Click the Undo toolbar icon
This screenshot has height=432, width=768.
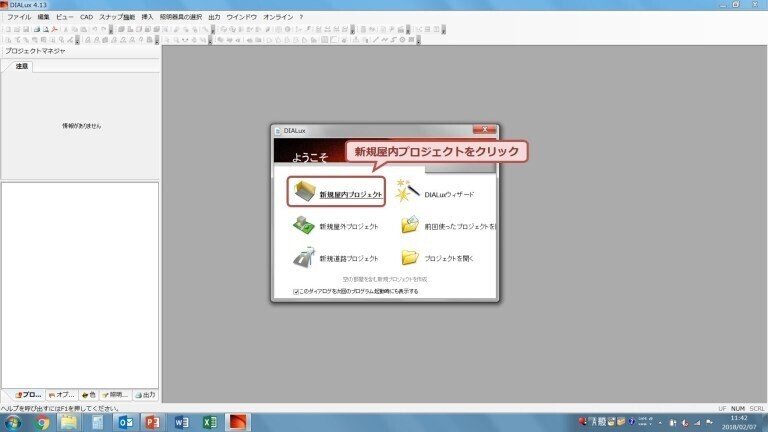point(95,29)
